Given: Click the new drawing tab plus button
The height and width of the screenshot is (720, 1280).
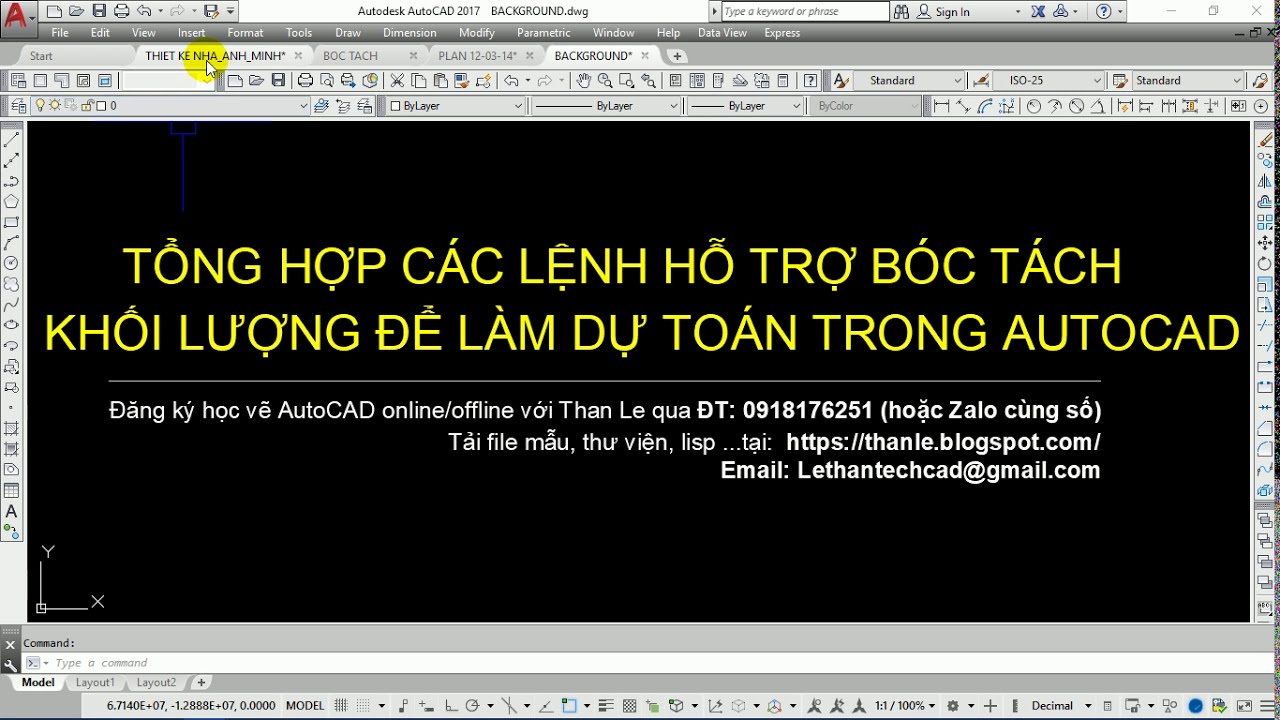Looking at the screenshot, I should (677, 56).
